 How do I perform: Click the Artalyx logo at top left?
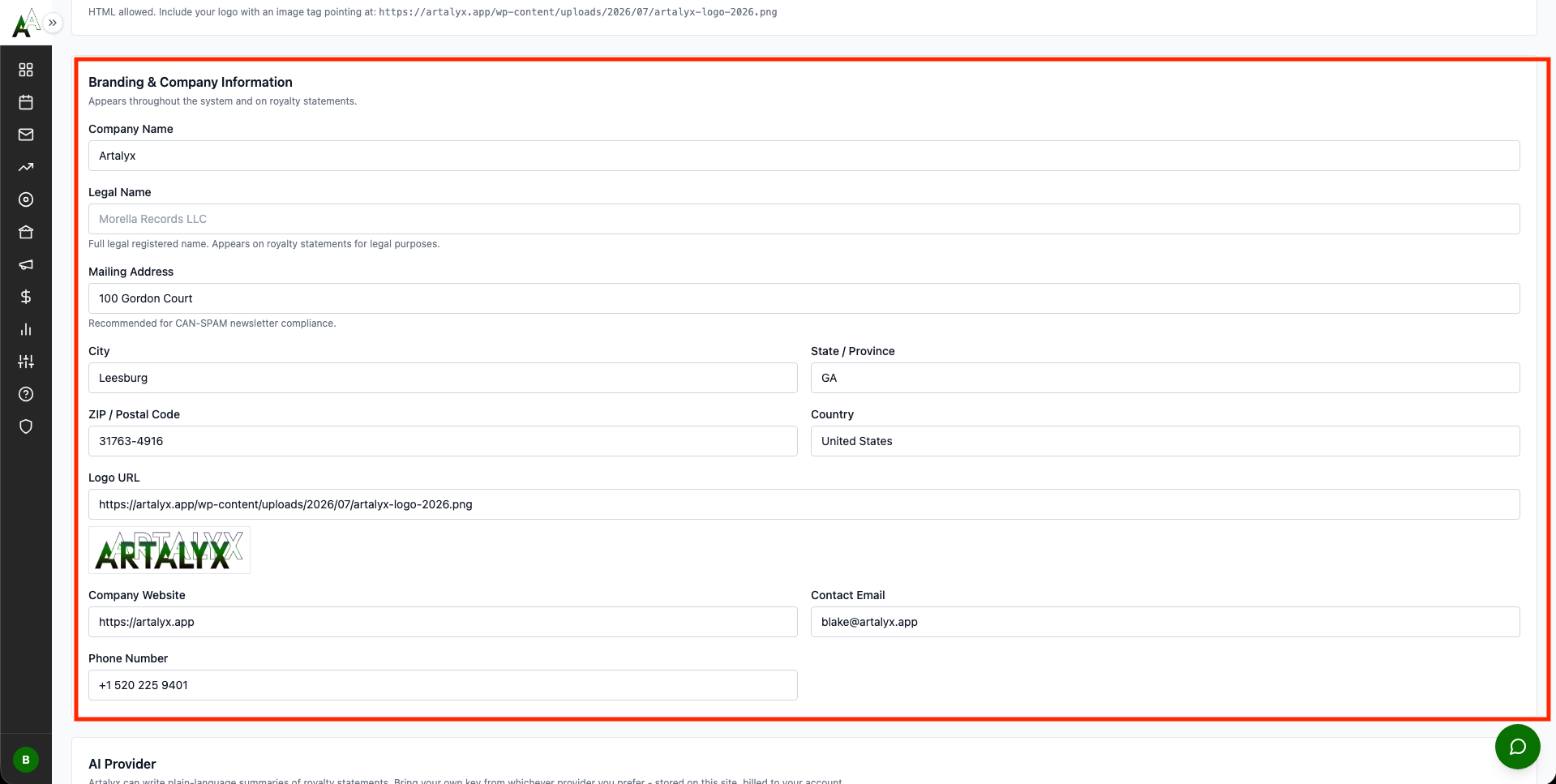pyautogui.click(x=26, y=23)
